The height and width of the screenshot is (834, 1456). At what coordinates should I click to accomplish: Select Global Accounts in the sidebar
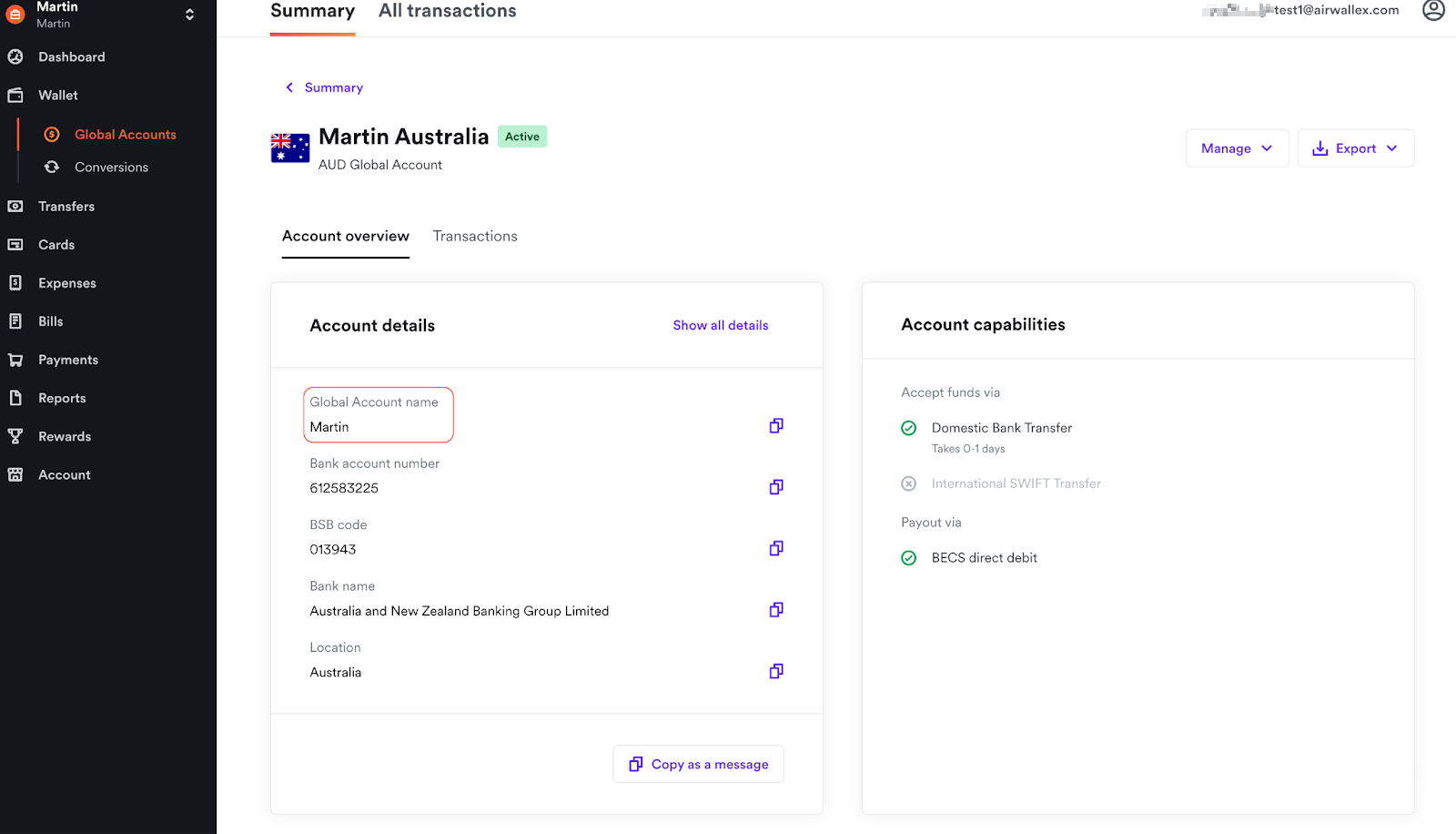125,135
